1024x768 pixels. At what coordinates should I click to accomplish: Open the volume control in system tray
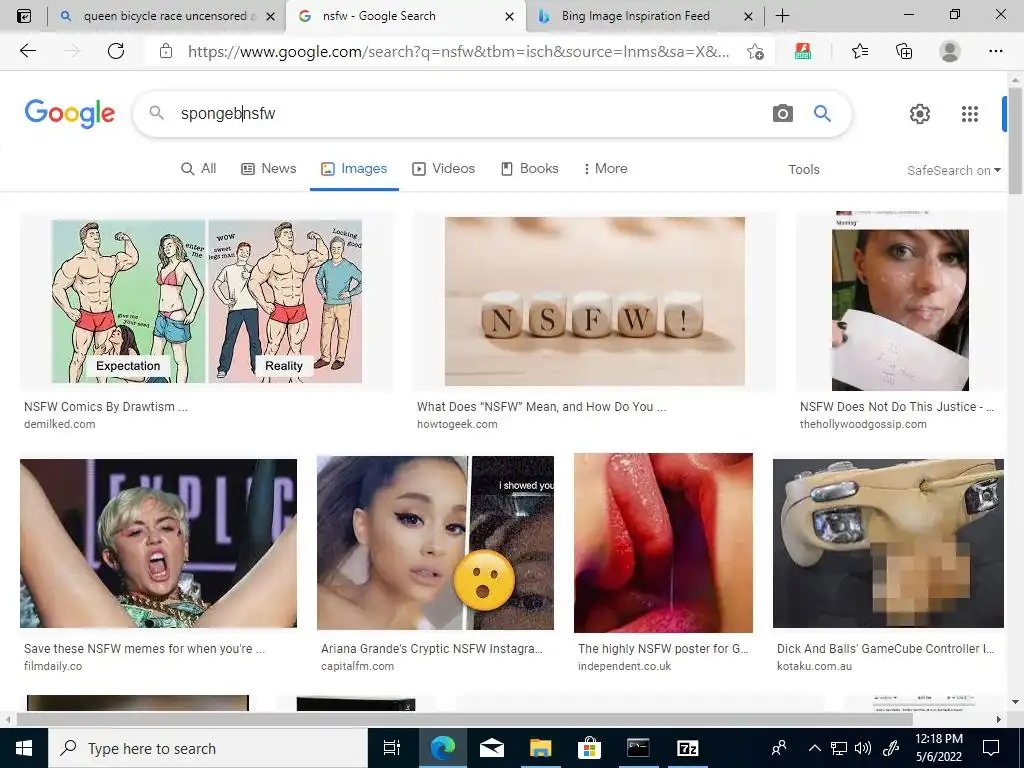[x=863, y=748]
